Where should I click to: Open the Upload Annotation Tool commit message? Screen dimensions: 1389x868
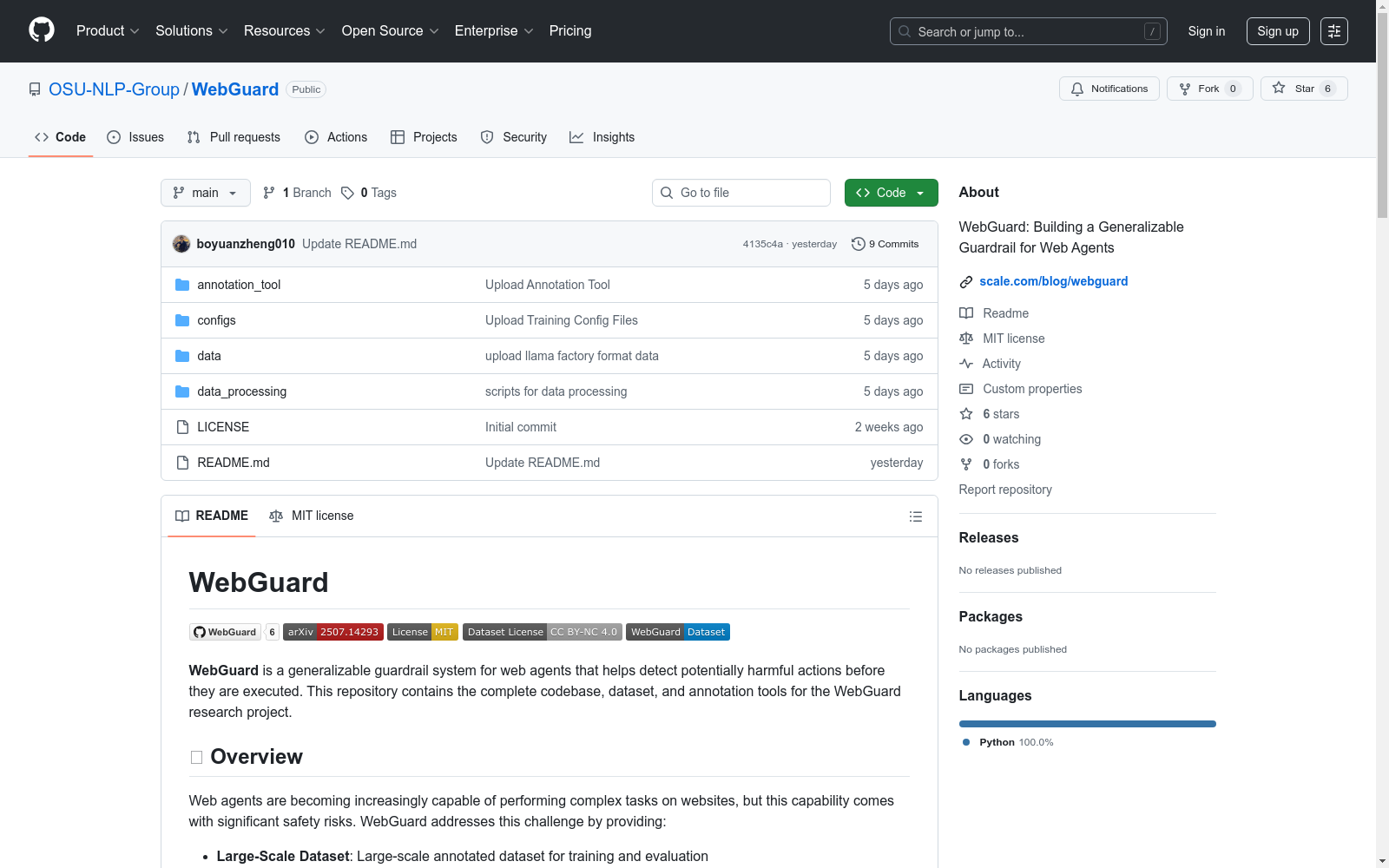coord(548,285)
